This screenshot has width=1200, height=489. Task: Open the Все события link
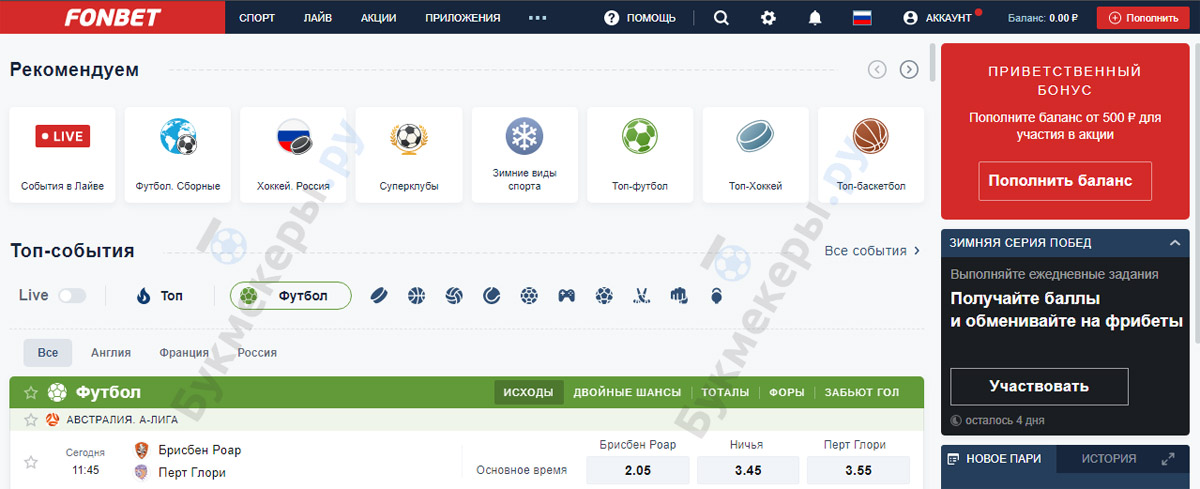pyautogui.click(x=872, y=251)
